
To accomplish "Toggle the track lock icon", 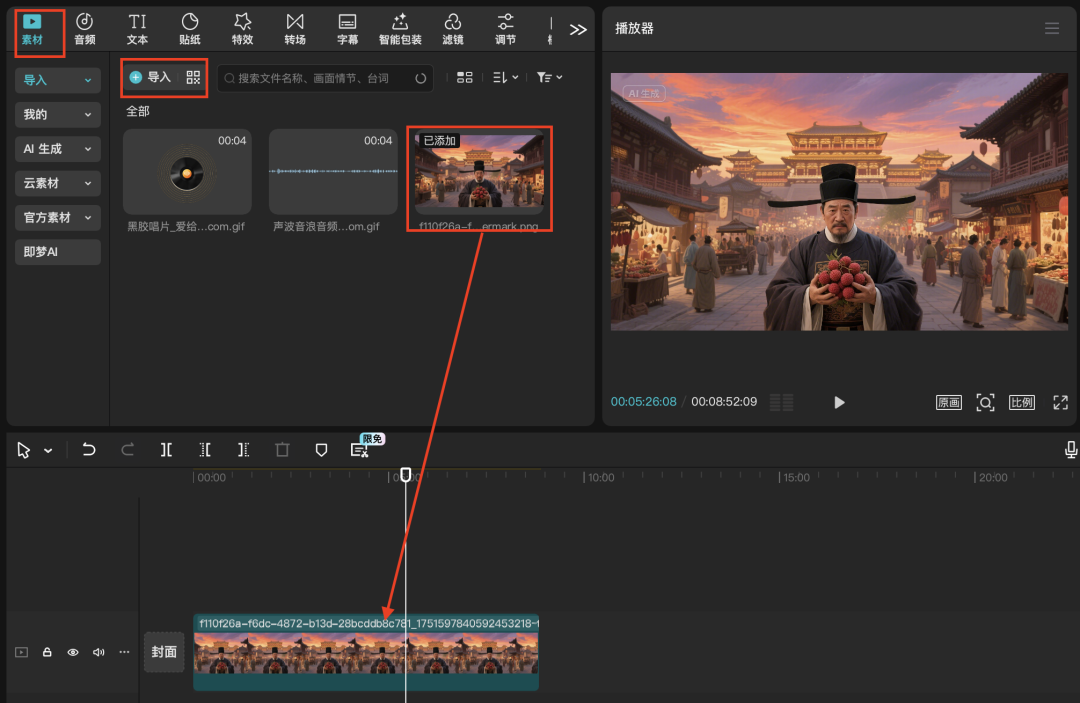I will [47, 652].
